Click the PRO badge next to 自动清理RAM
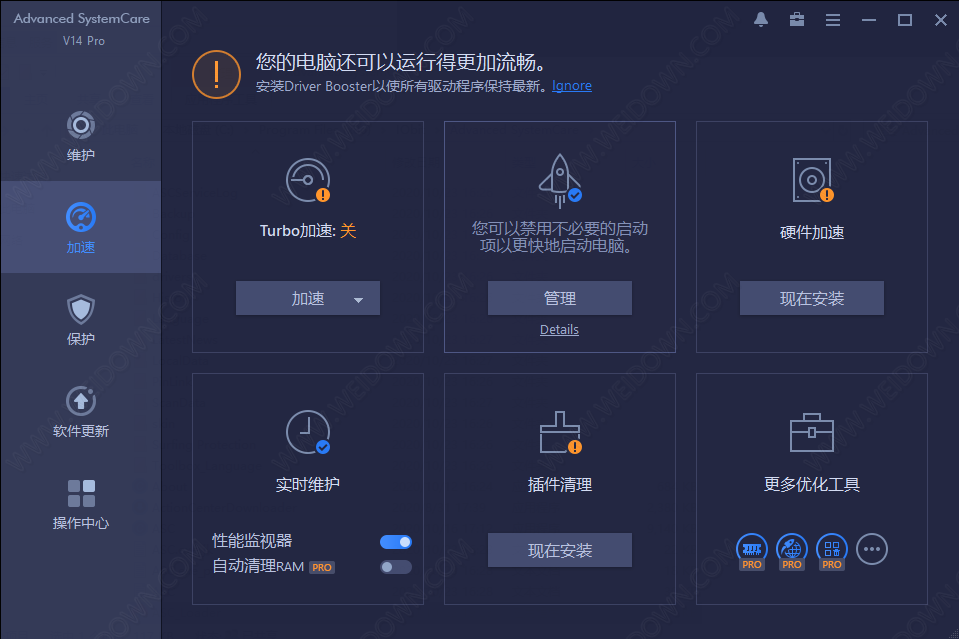Viewport: 959px width, 639px height. click(x=322, y=567)
